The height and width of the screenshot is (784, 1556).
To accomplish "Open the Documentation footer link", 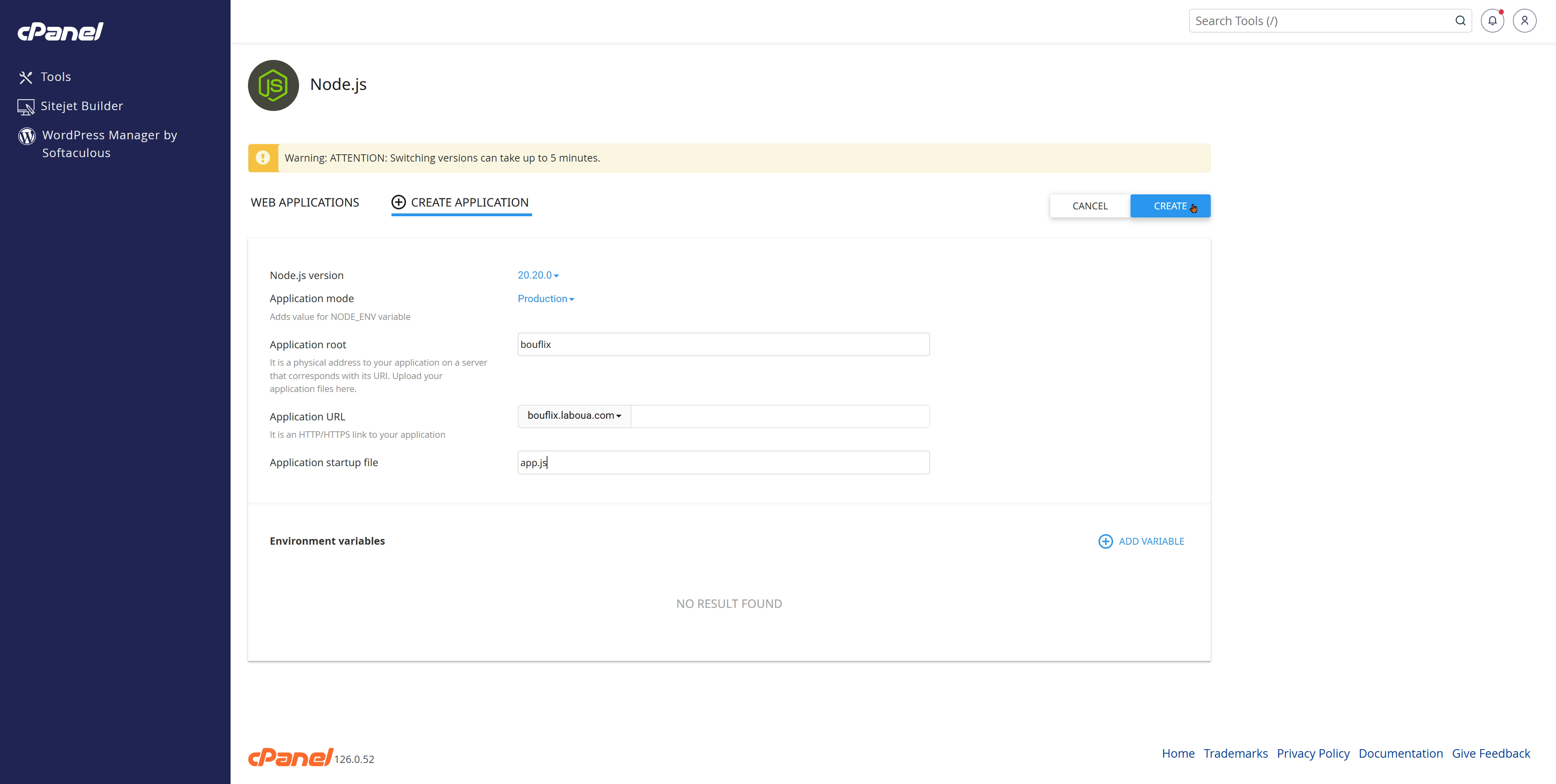I will (1400, 753).
